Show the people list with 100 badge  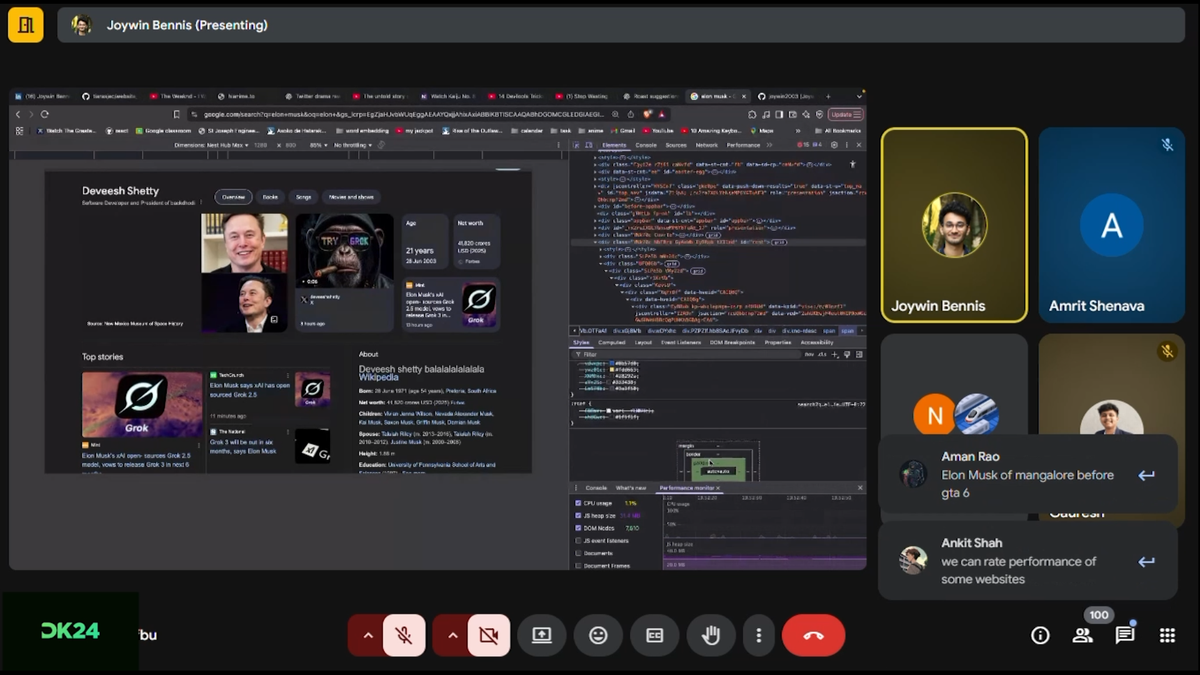pyautogui.click(x=1082, y=635)
